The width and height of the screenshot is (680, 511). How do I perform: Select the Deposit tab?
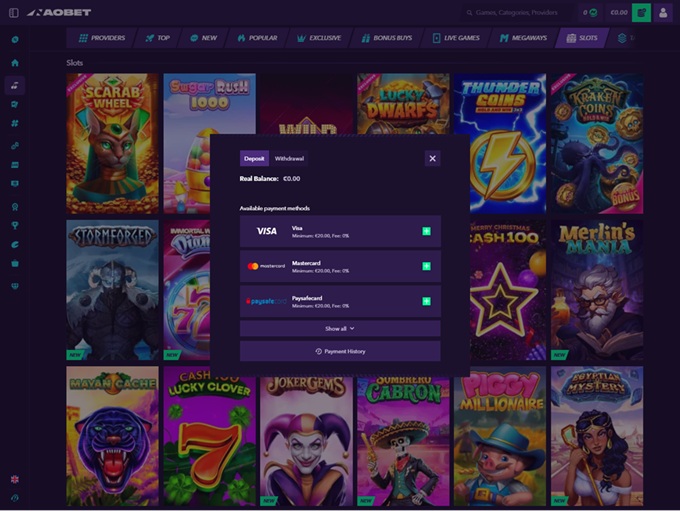click(x=254, y=158)
